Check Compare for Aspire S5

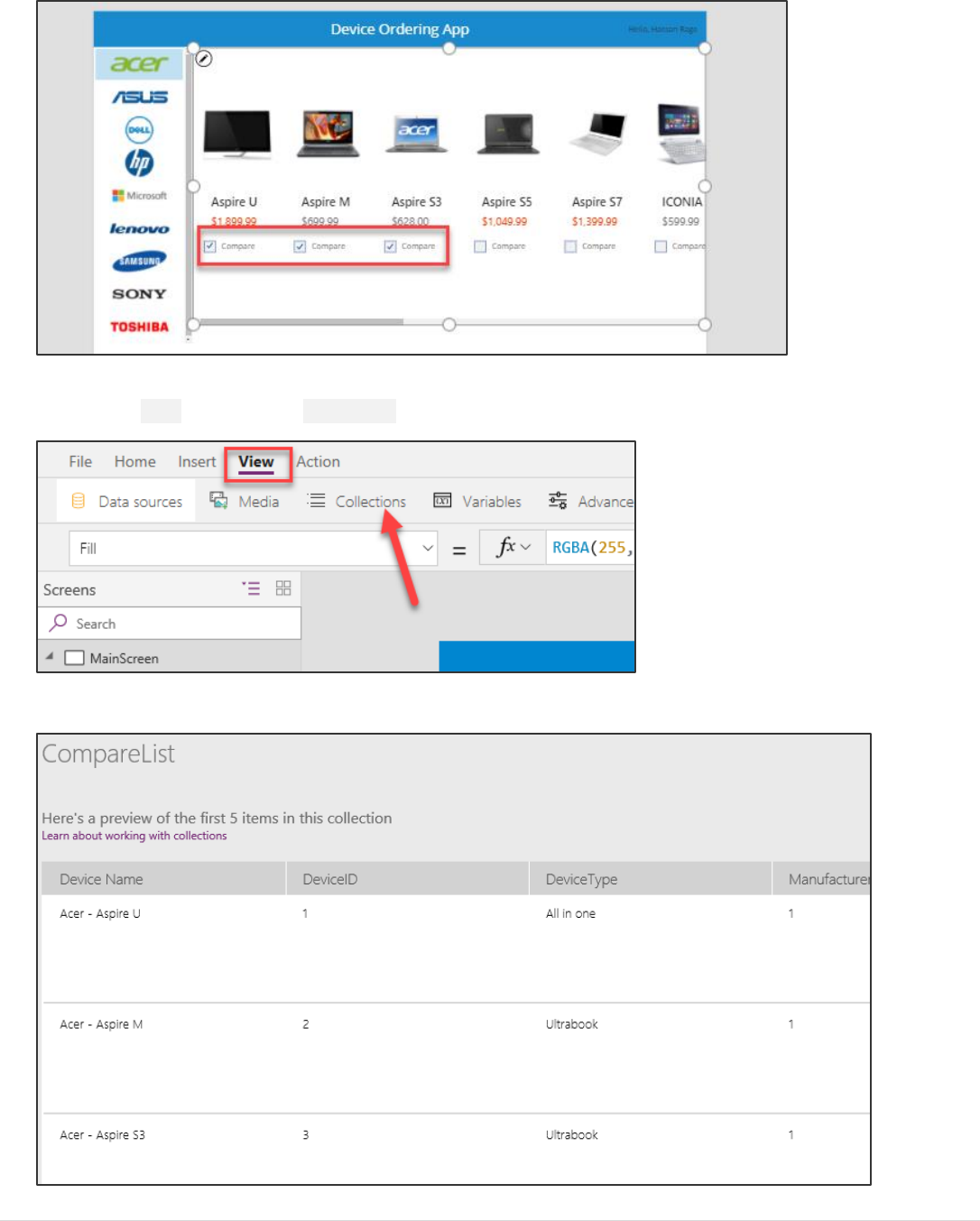(x=480, y=246)
